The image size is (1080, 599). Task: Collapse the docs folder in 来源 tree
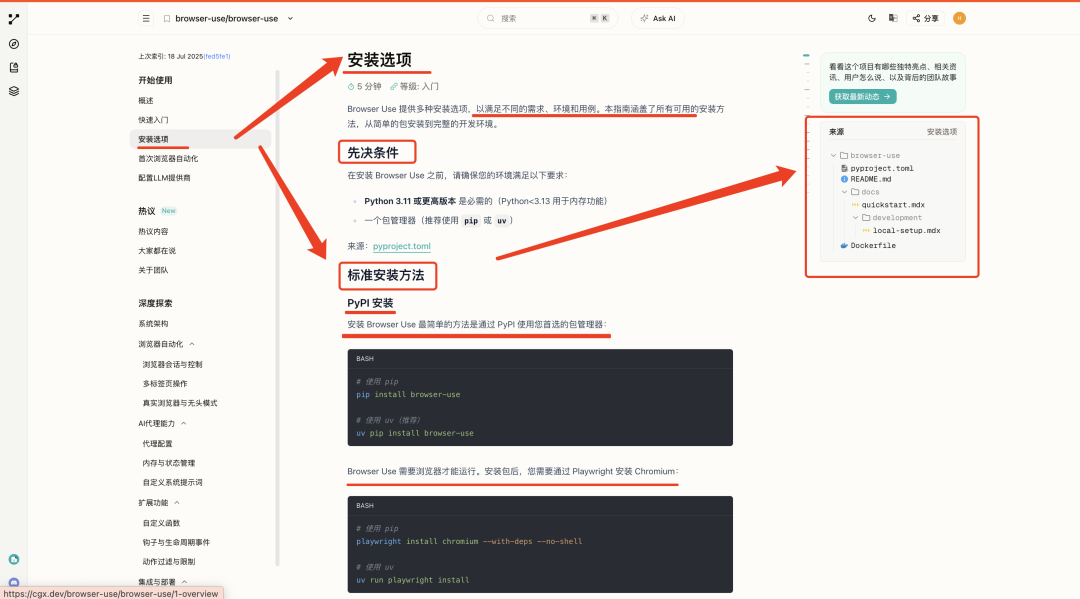pos(844,192)
